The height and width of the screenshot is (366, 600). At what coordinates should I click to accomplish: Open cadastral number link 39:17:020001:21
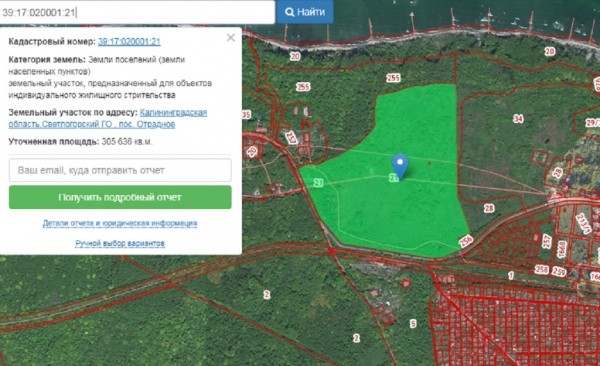point(129,41)
